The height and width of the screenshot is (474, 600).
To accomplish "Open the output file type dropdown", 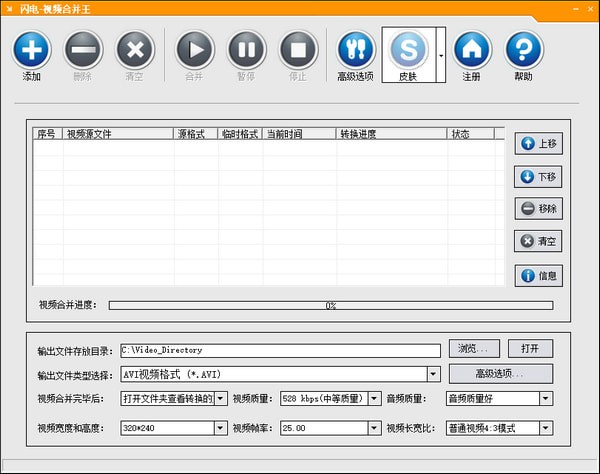I will click(x=433, y=374).
